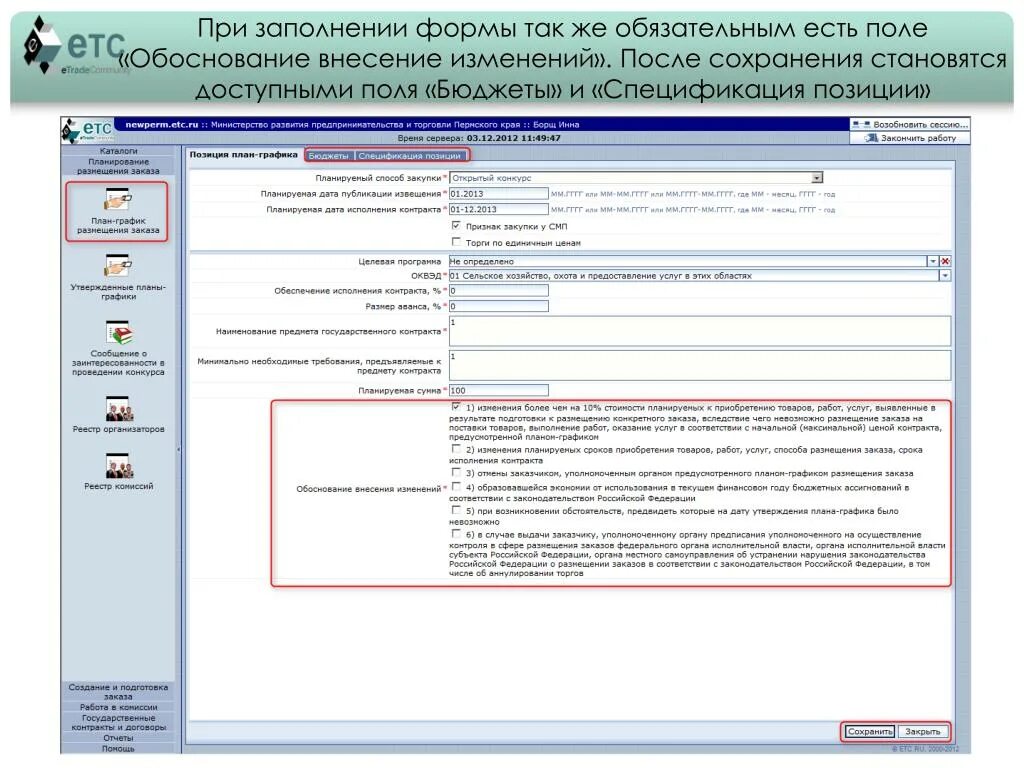The height and width of the screenshot is (768, 1024).
Task: Check reason 3 отмены заказчиком
Action: (456, 472)
